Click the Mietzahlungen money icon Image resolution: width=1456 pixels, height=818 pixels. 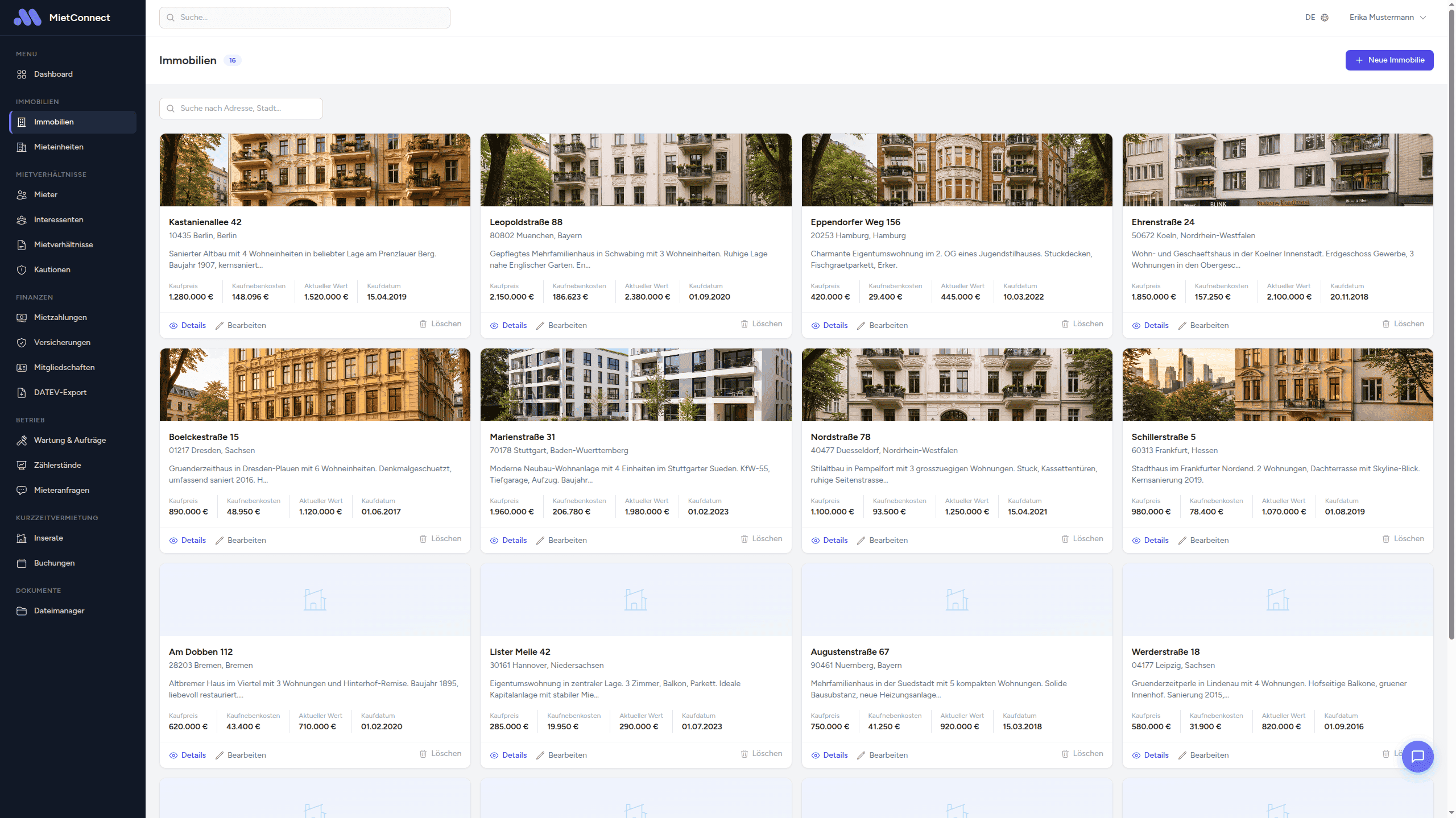22,318
